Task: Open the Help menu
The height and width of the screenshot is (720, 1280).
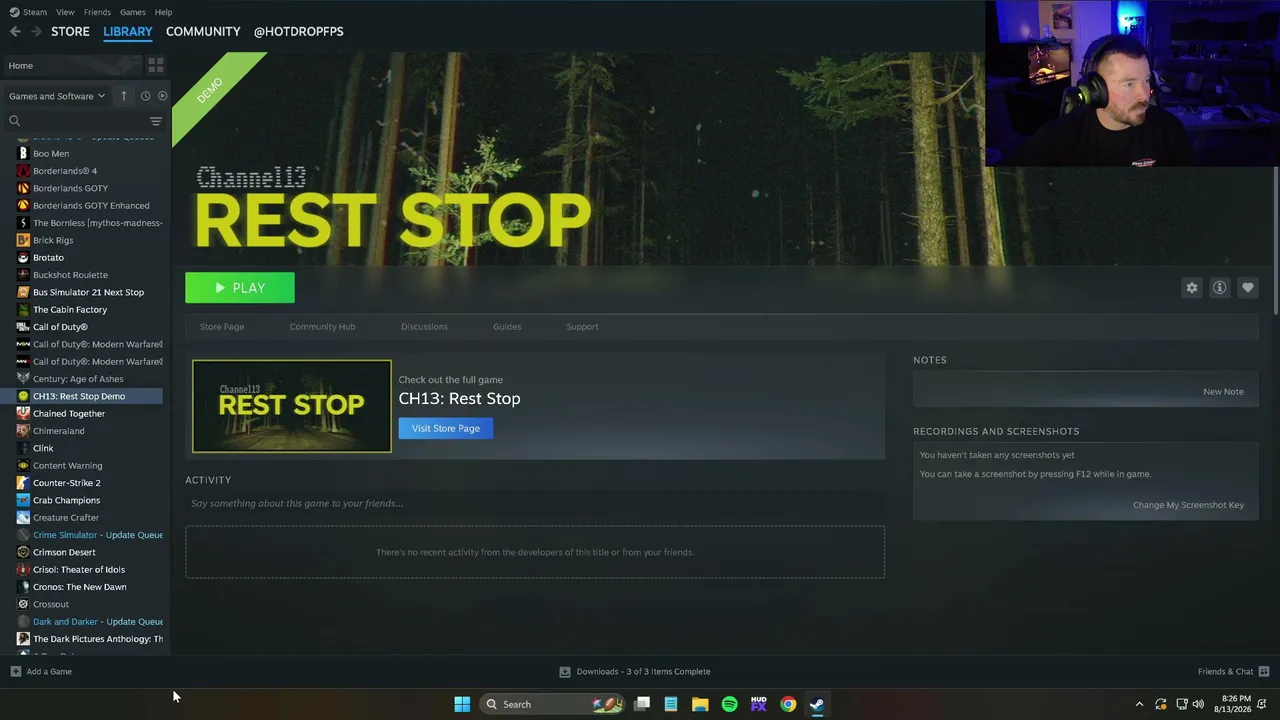Action: (163, 12)
